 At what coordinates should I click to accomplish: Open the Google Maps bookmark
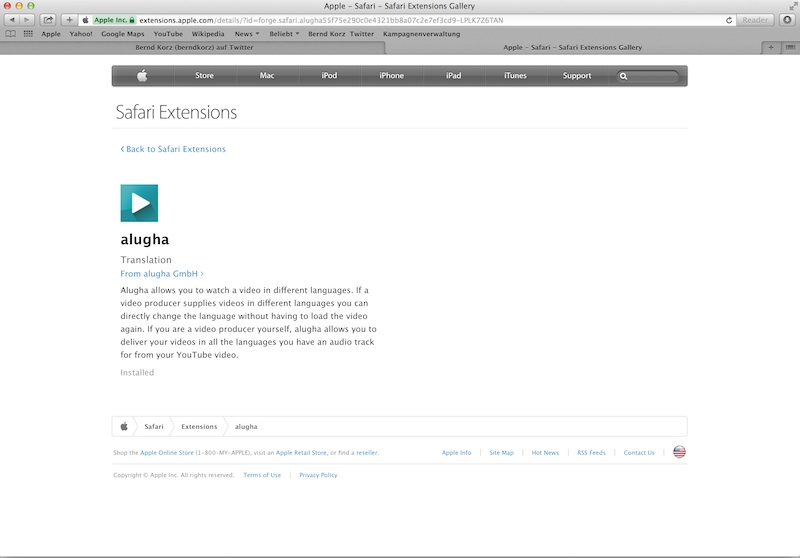[x=122, y=34]
